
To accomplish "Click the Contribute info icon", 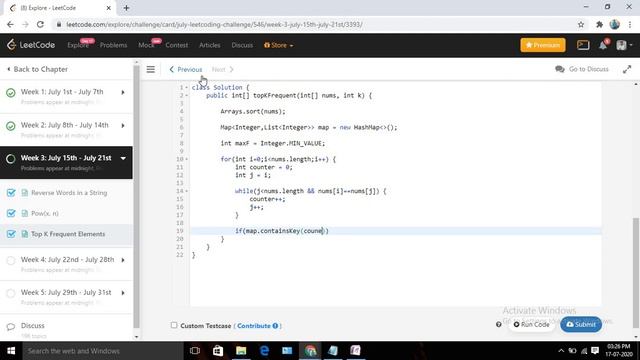I will point(275,326).
